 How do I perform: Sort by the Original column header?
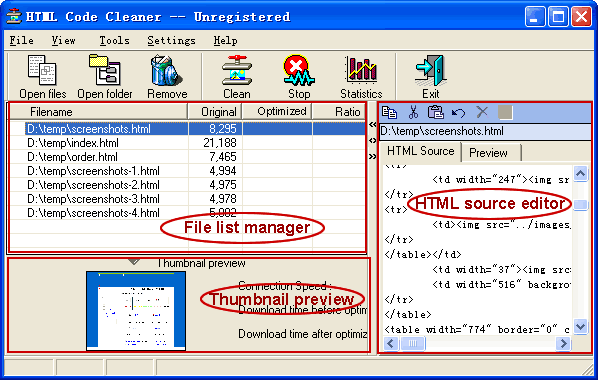(x=215, y=112)
